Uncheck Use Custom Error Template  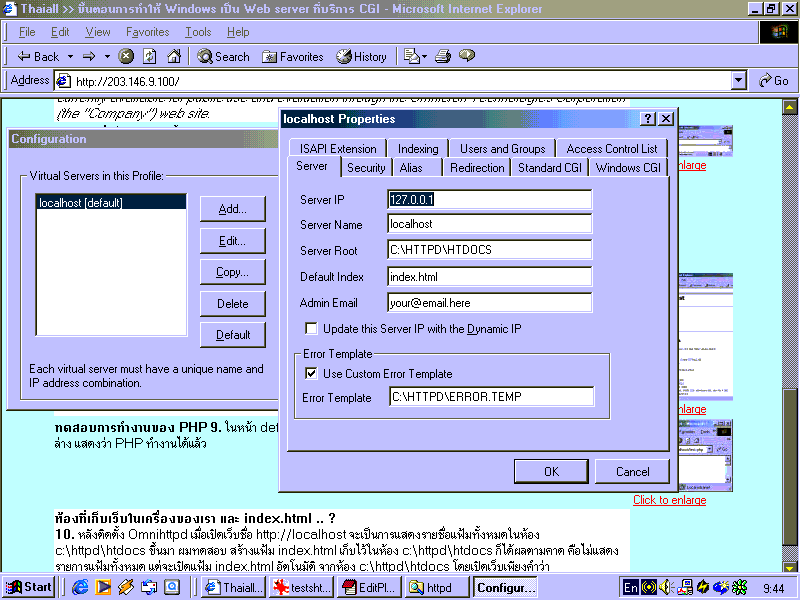(x=312, y=373)
